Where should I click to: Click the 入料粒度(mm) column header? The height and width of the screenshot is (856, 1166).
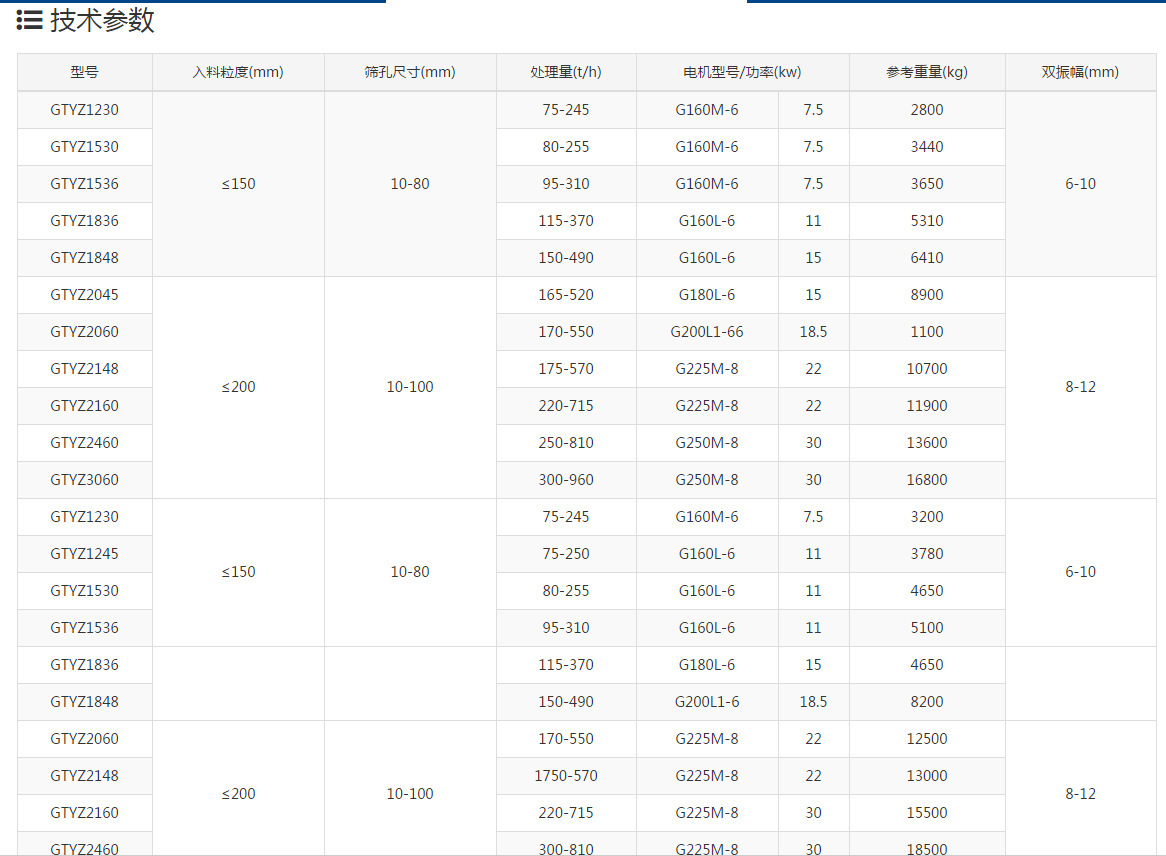tap(238, 72)
